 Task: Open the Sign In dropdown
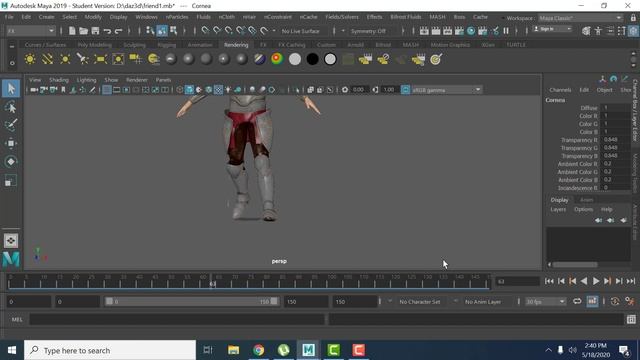(552, 29)
